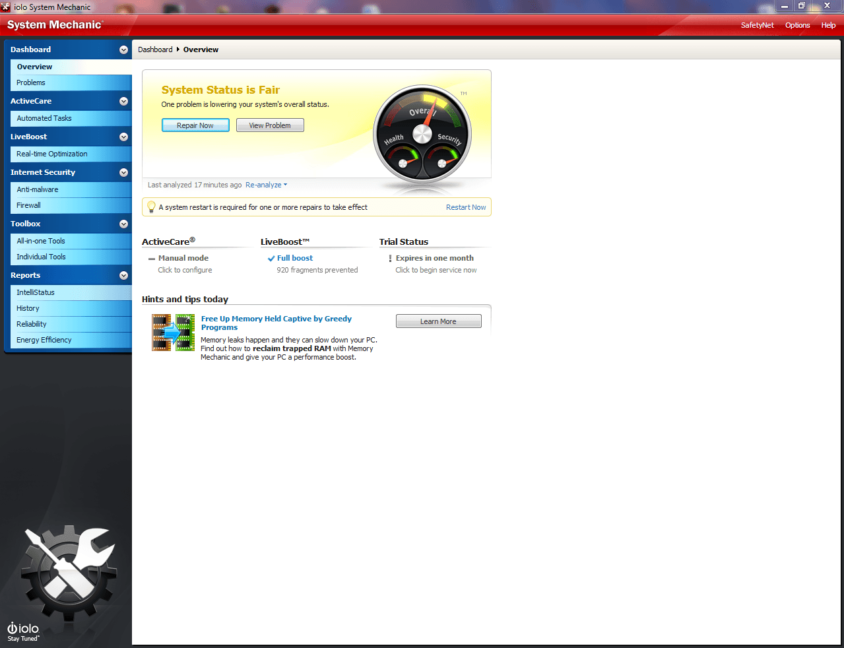Viewport: 844px width, 648px height.
Task: Click the Trial Status exclamation icon
Action: point(390,258)
